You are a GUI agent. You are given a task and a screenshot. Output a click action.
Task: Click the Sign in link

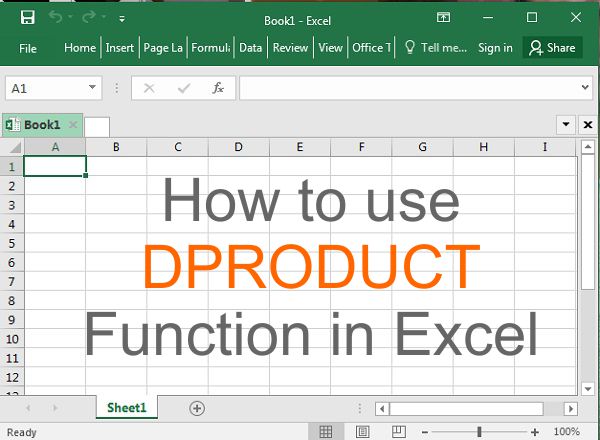[x=495, y=48]
